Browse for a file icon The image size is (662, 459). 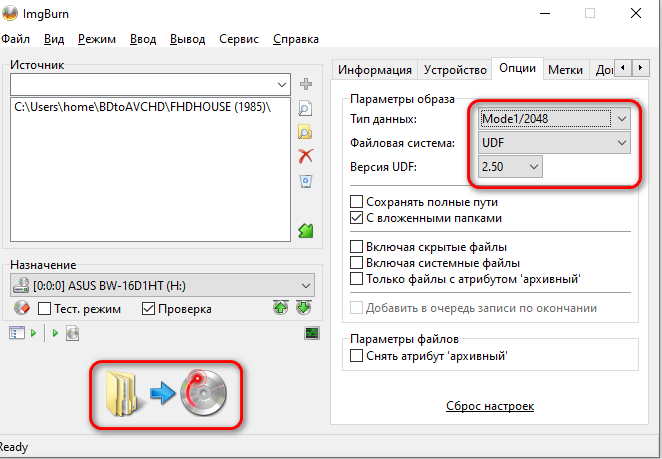coord(307,108)
